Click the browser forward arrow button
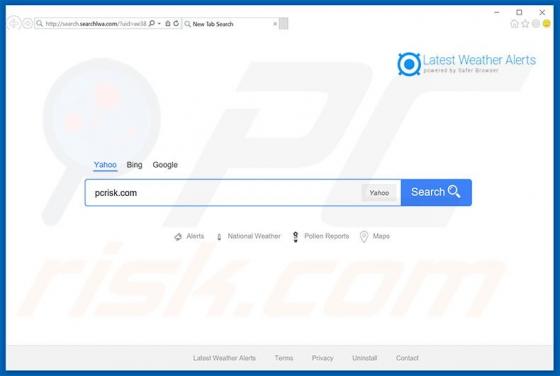The height and width of the screenshot is (376, 560). (28, 24)
